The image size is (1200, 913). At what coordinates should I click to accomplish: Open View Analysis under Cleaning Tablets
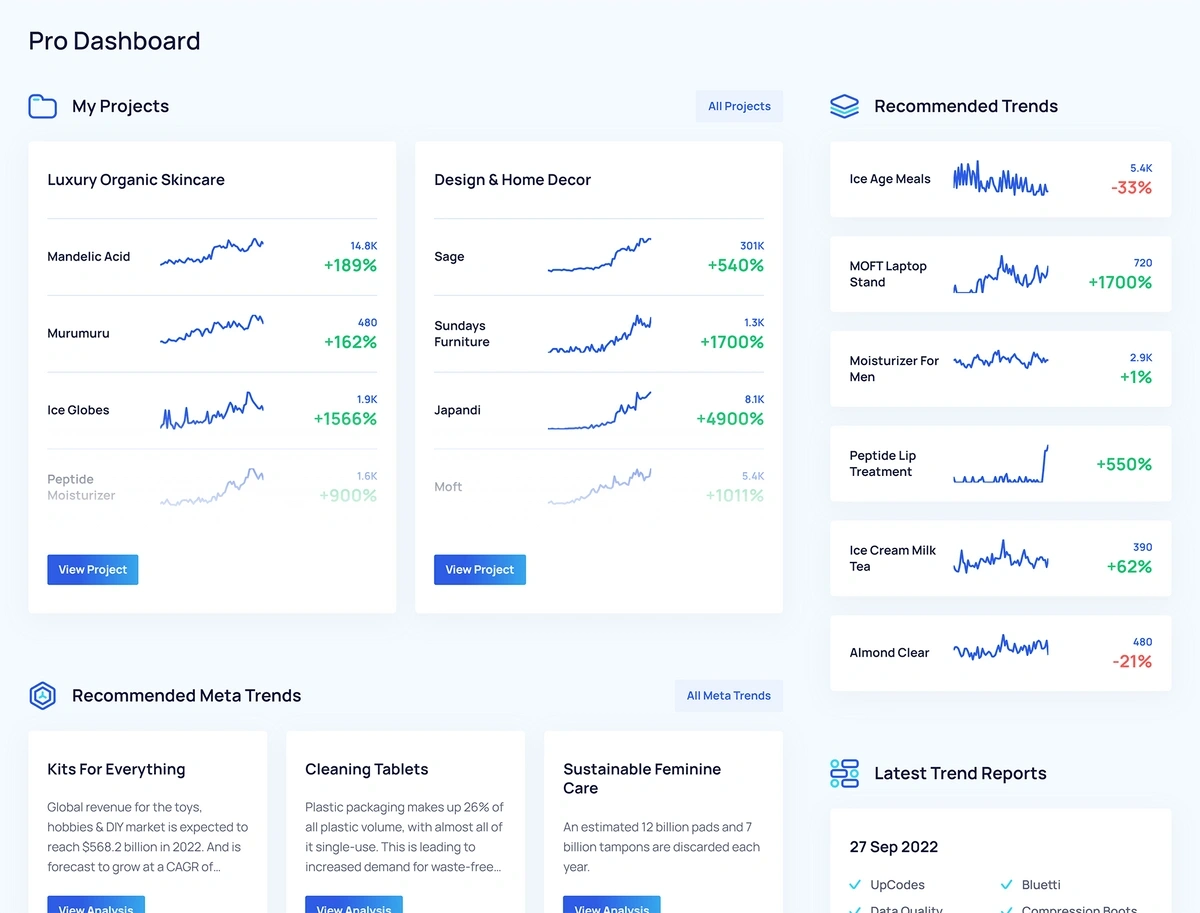pos(354,905)
